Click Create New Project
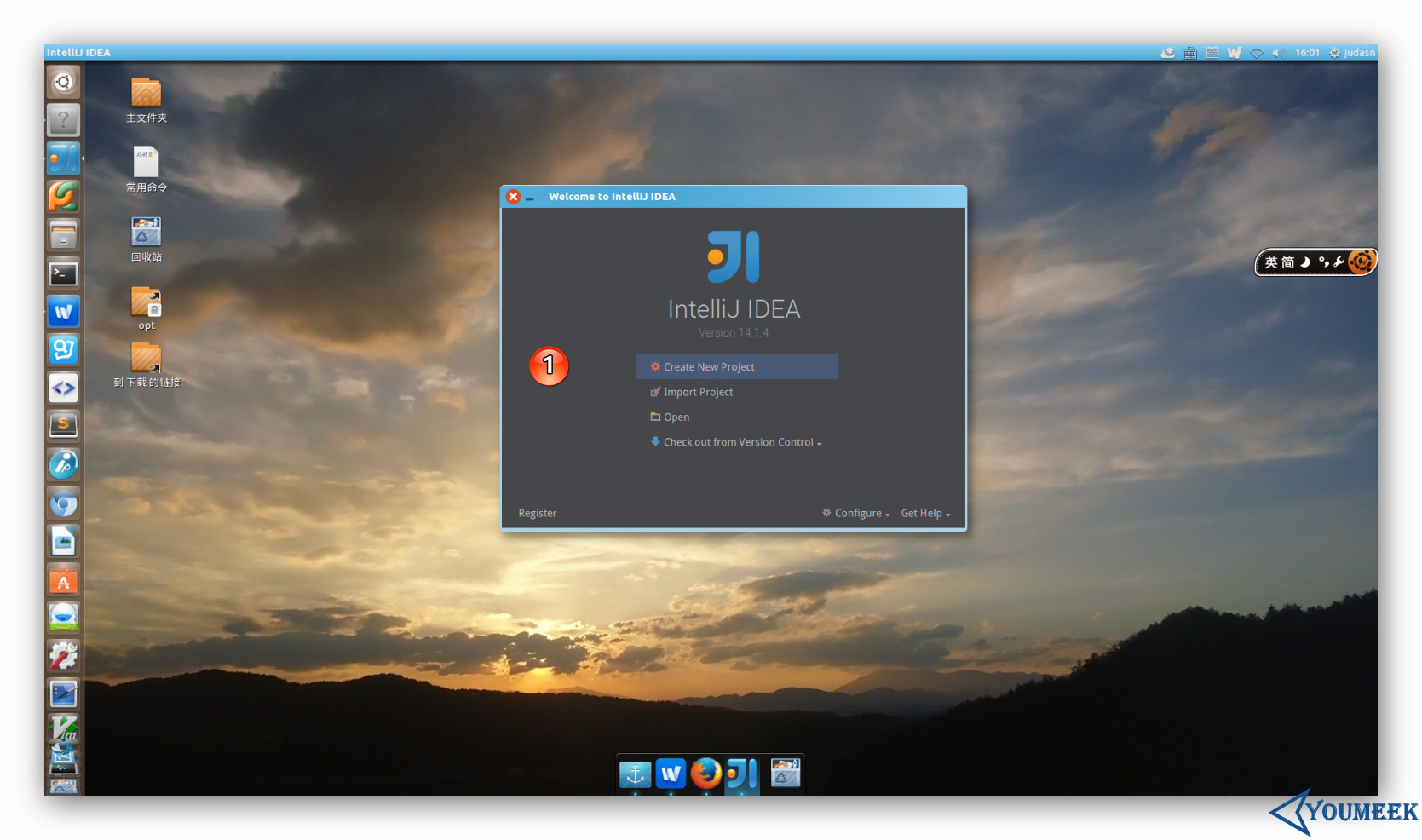This screenshot has width=1422, height=840. 709,367
